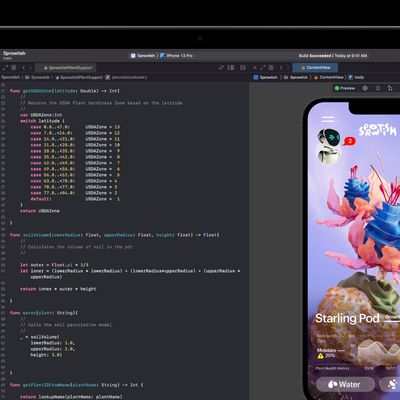This screenshot has width=400, height=400.
Task: Add a new editor on the right
Action: click(243, 68)
